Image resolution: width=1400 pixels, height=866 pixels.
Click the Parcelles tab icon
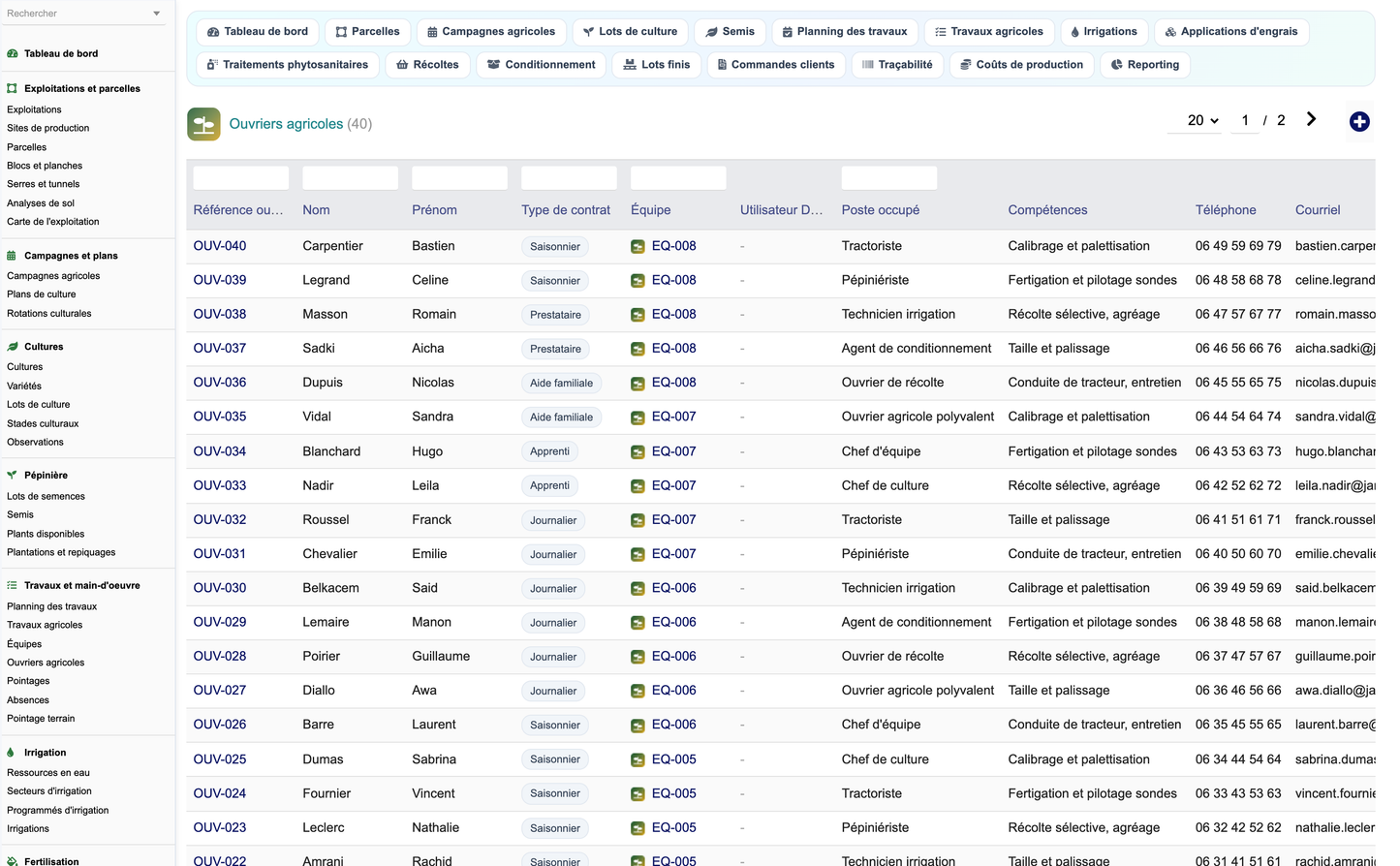(x=341, y=32)
